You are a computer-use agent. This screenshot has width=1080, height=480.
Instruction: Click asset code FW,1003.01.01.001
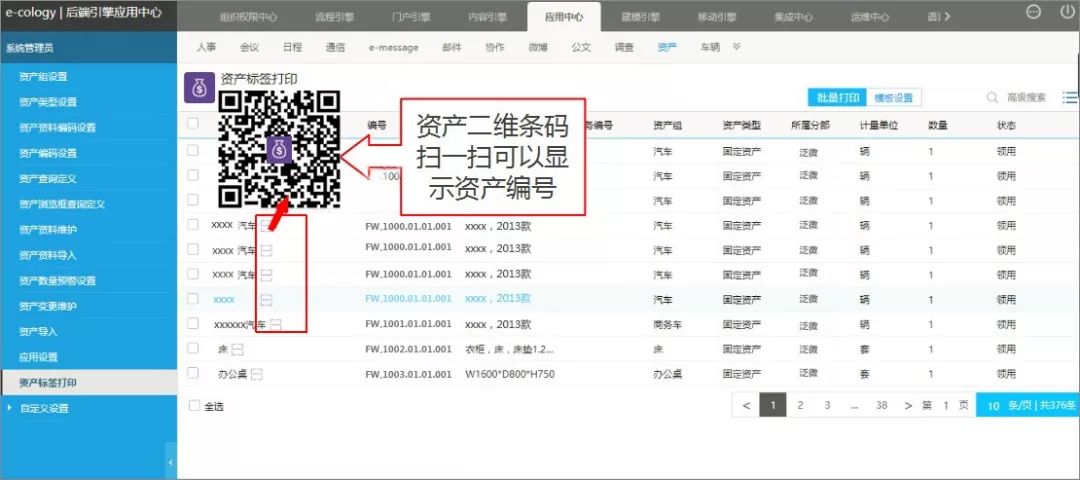[x=408, y=374]
